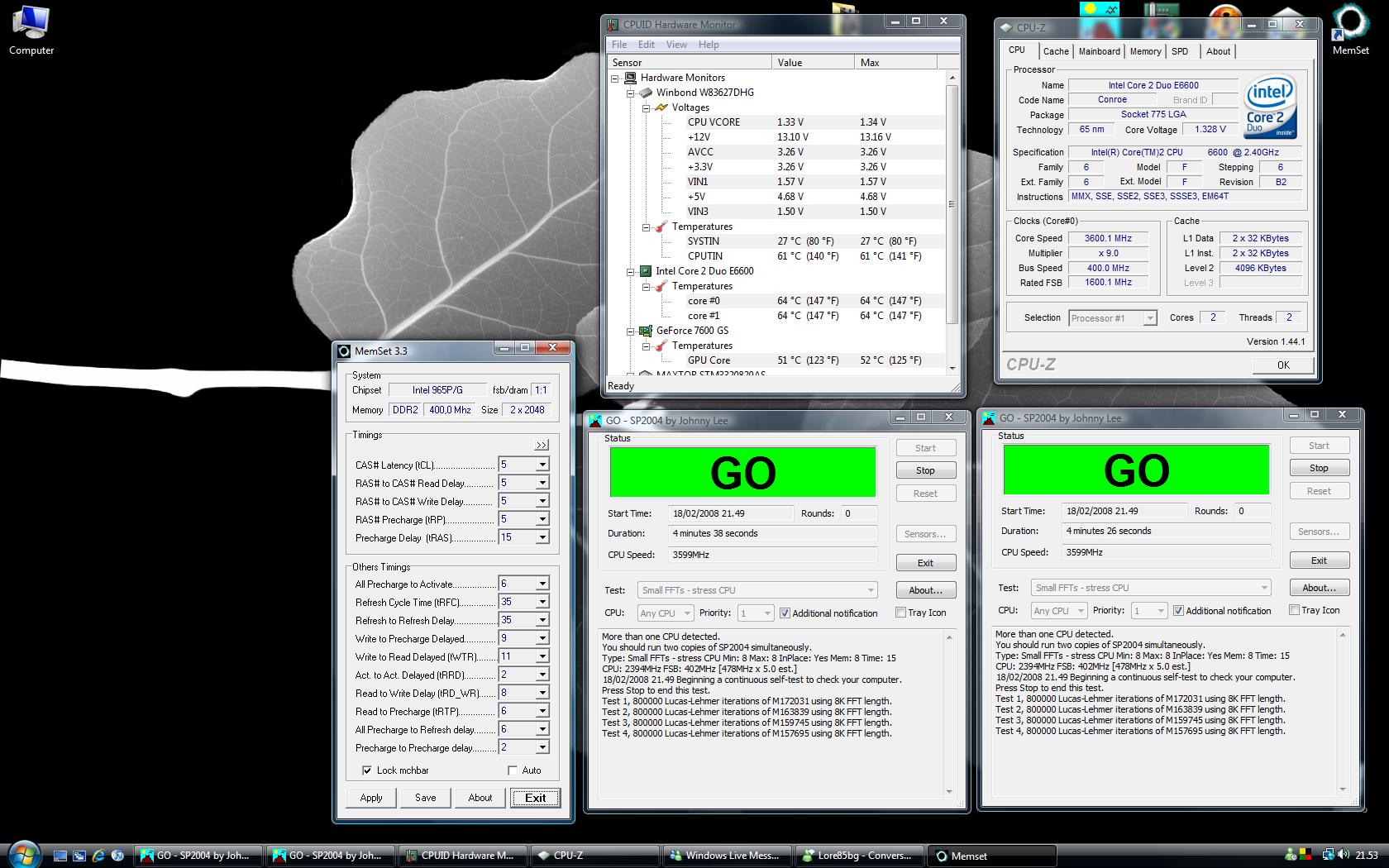
Task: Click the Core Speed value 3600.1 MHz in CPU-Z
Action: (1108, 238)
